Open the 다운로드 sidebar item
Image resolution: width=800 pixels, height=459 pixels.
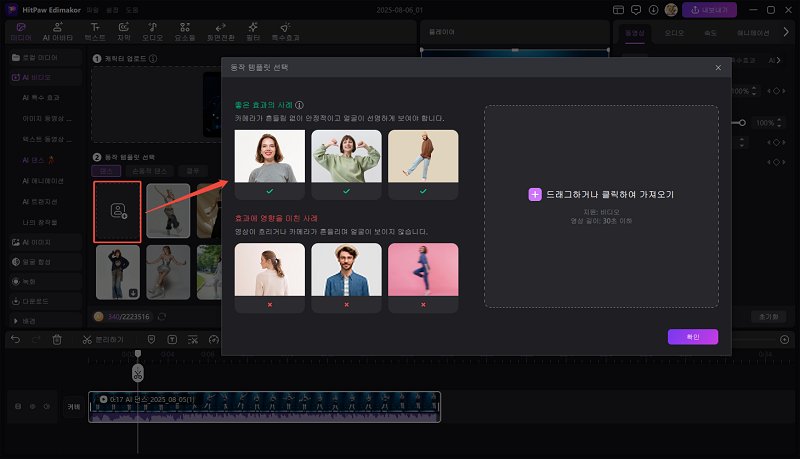coord(45,301)
